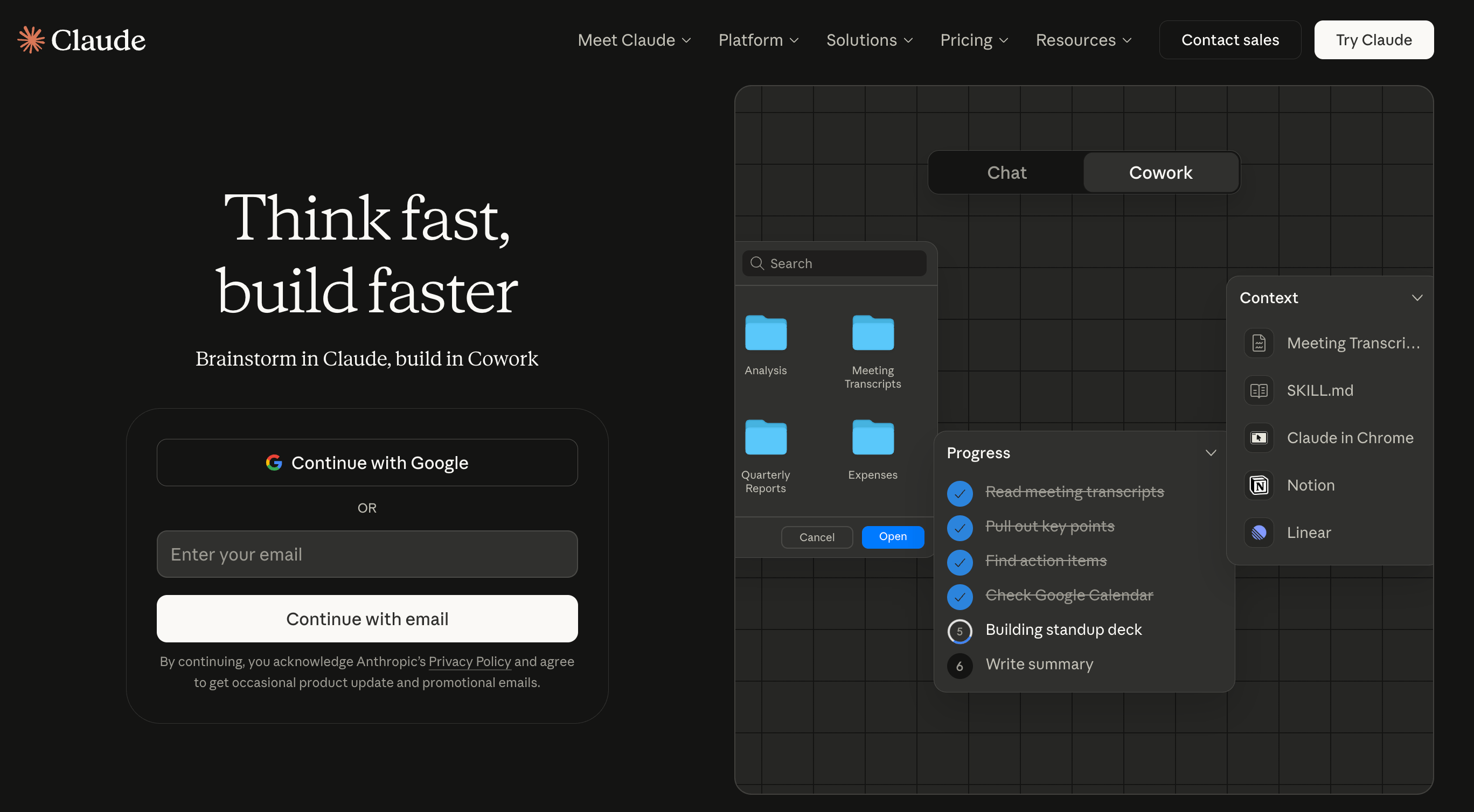The image size is (1474, 812).
Task: Select the Linear integration icon
Action: pos(1259,532)
